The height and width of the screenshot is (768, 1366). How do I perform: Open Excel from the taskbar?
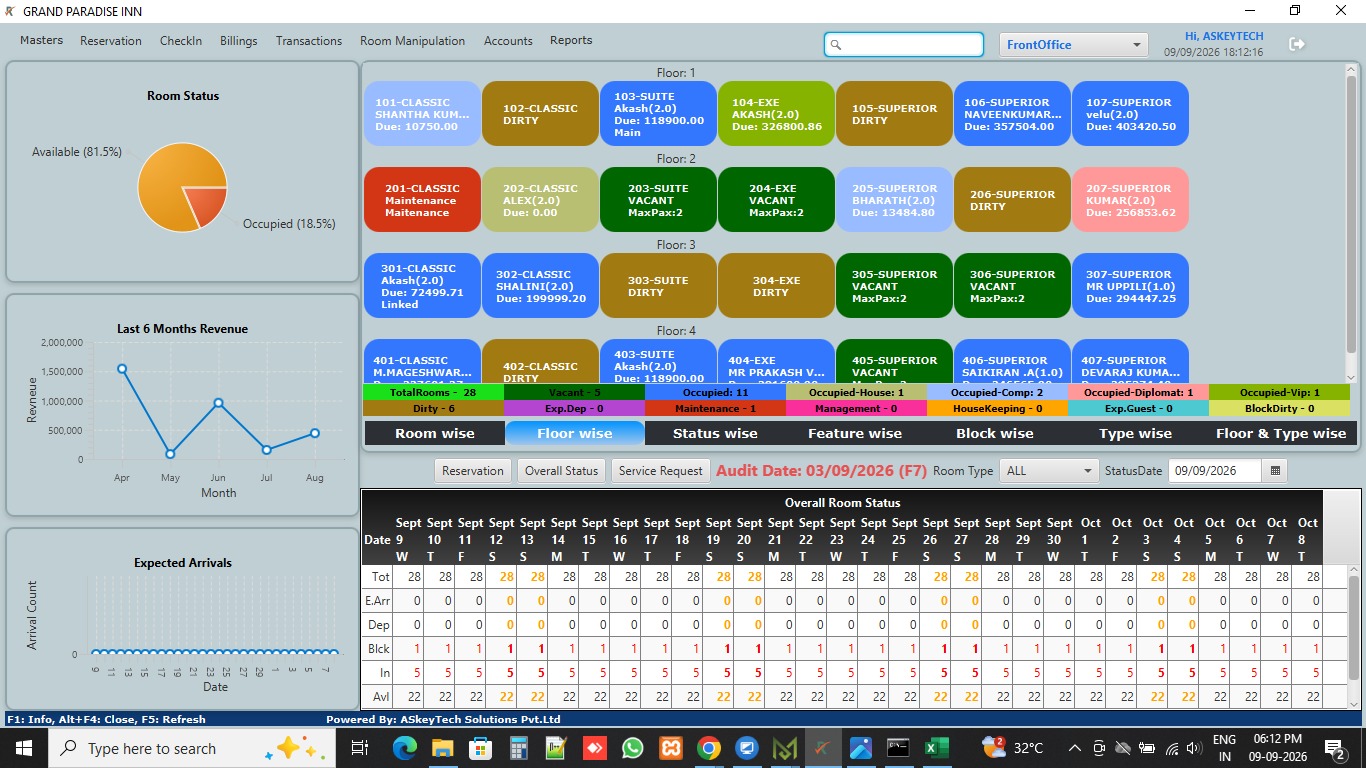[x=937, y=748]
